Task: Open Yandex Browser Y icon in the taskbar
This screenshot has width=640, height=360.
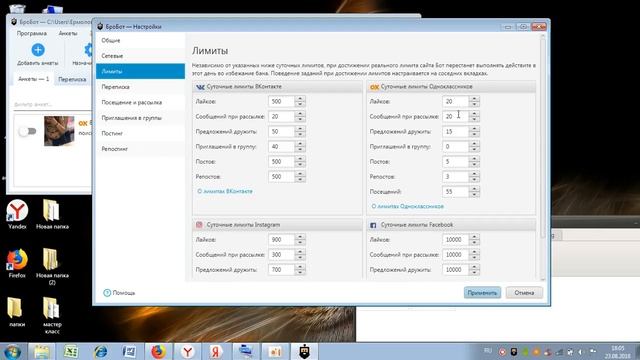Action: pos(188,351)
